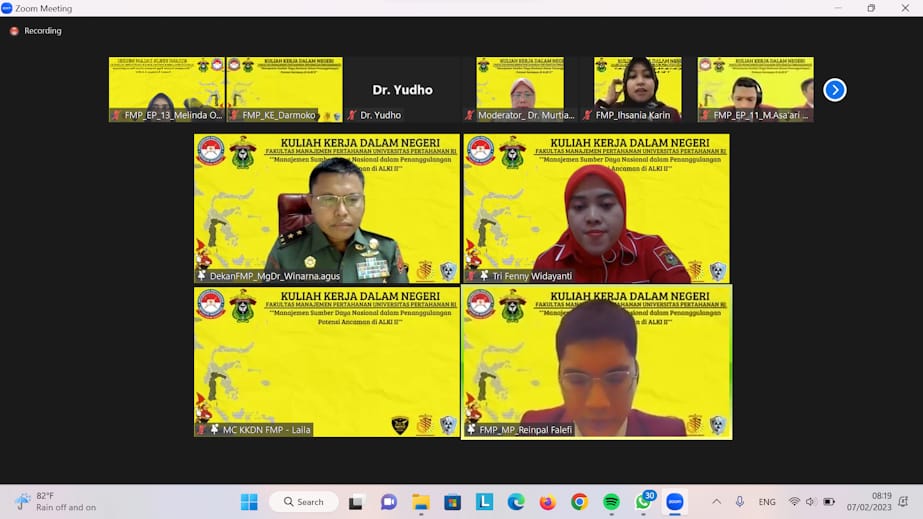Click the Windows Start button
The width and height of the screenshot is (923, 519).
click(x=249, y=502)
